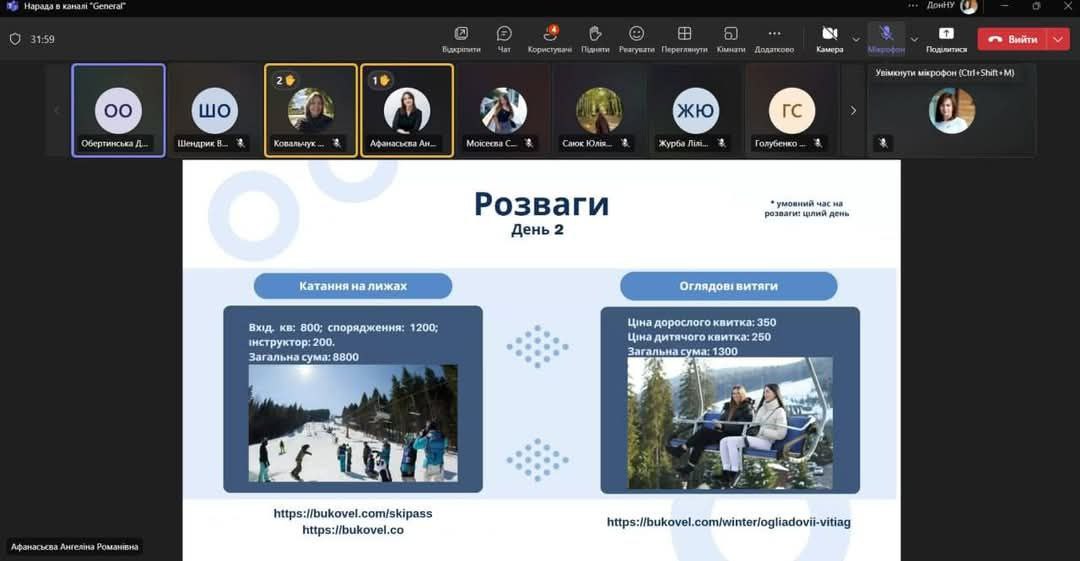The width and height of the screenshot is (1080, 561).
Task: Expand microphone options dropdown arrow
Action: coord(914,39)
